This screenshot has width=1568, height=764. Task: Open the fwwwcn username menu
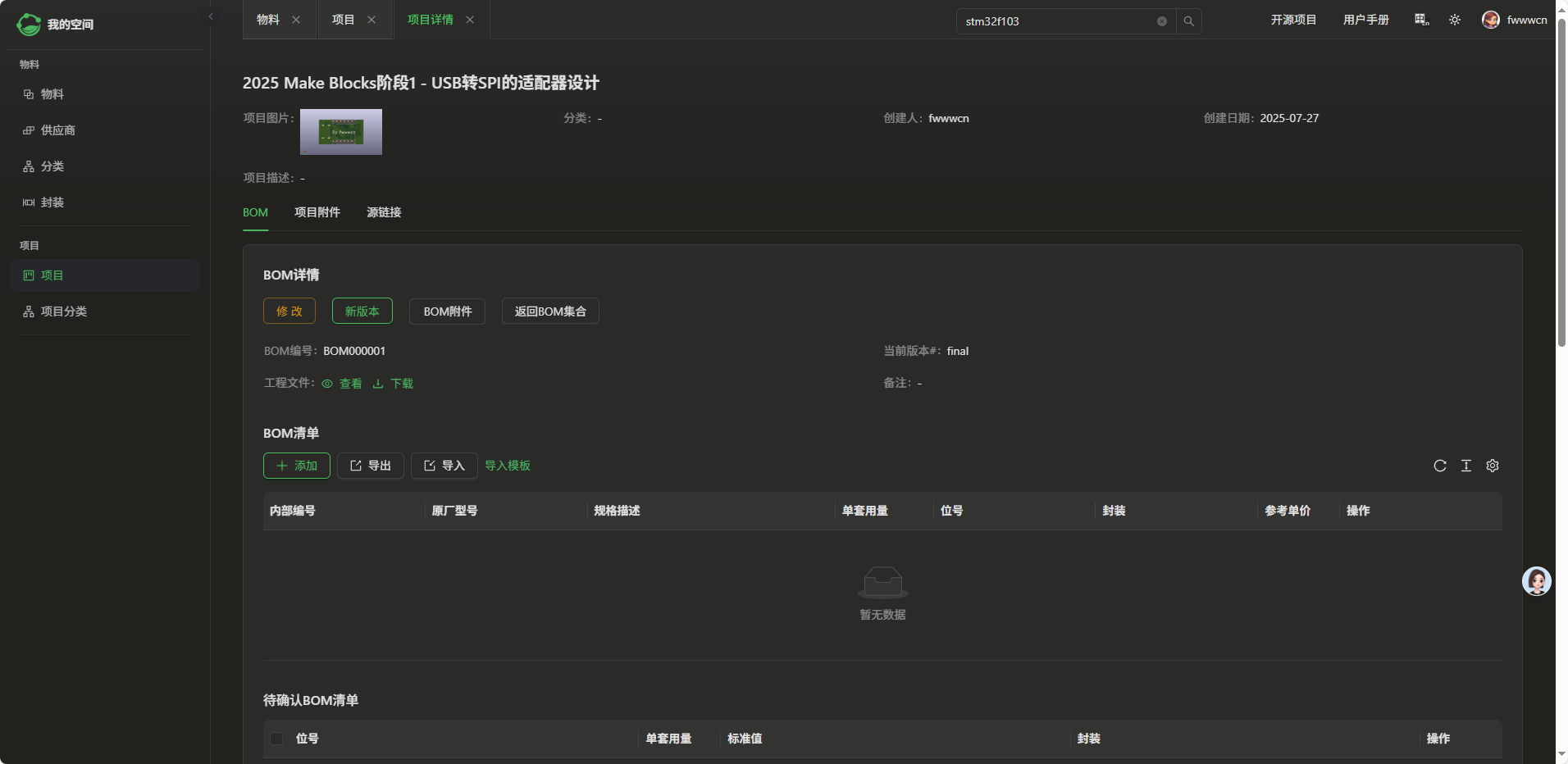click(1527, 20)
